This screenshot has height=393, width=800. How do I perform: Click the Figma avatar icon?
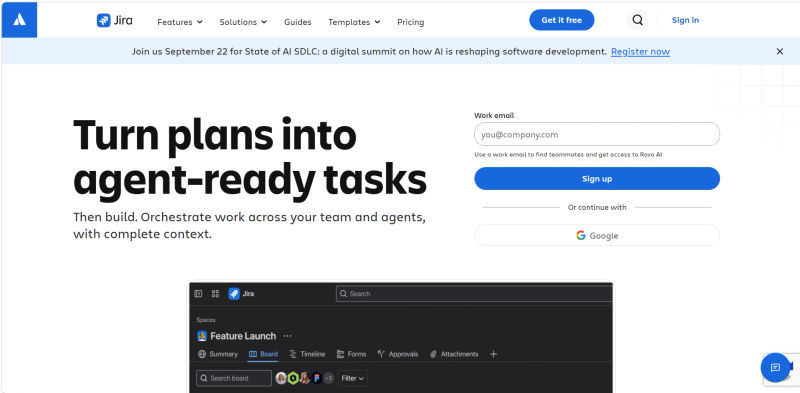[x=317, y=378]
